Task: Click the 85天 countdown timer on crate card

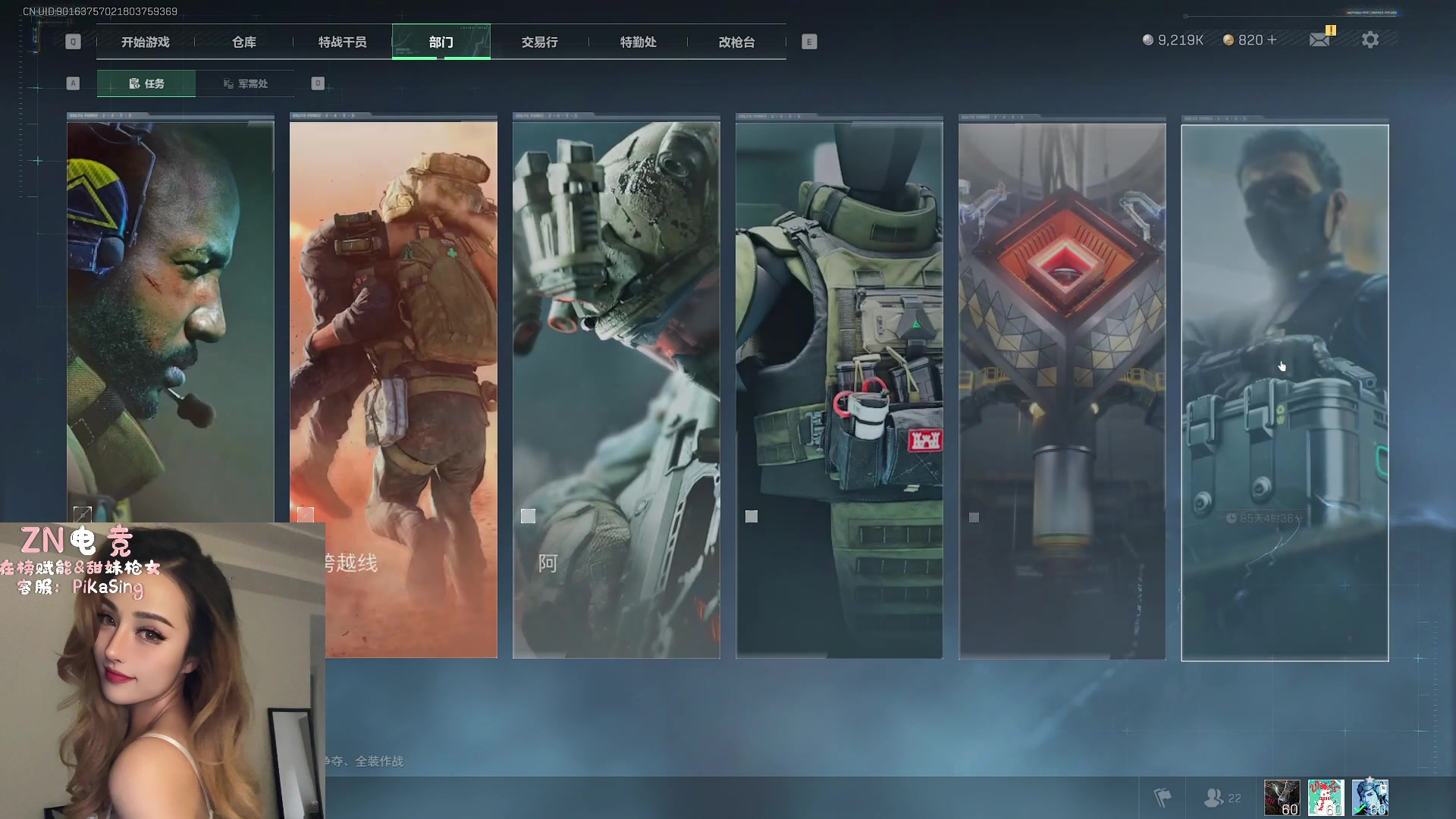Action: [1264, 519]
